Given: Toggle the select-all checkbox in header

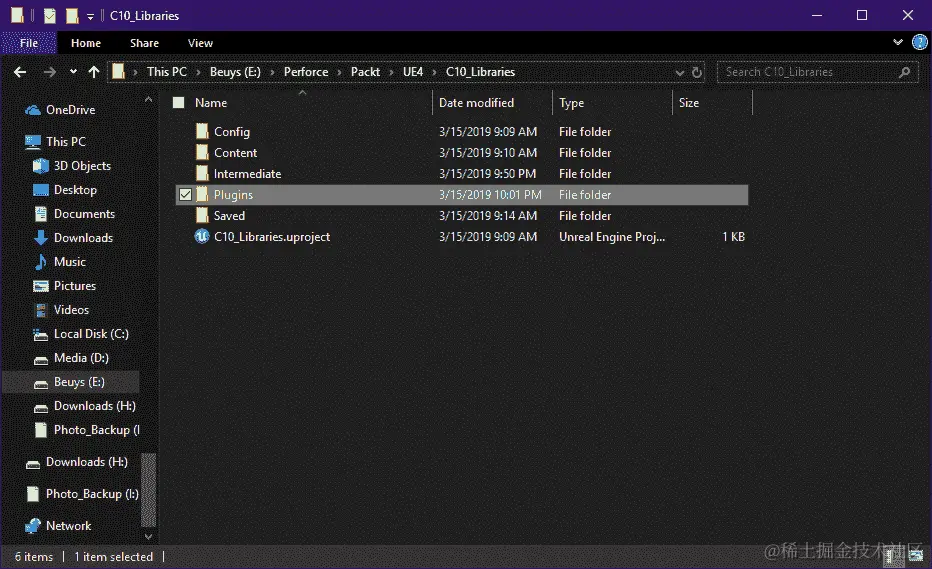Looking at the screenshot, I should [x=178, y=102].
